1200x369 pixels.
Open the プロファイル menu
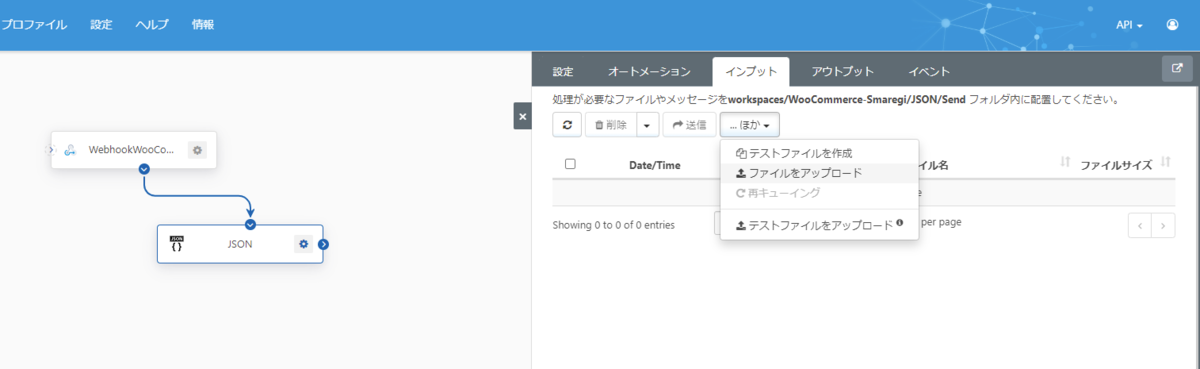click(x=34, y=25)
